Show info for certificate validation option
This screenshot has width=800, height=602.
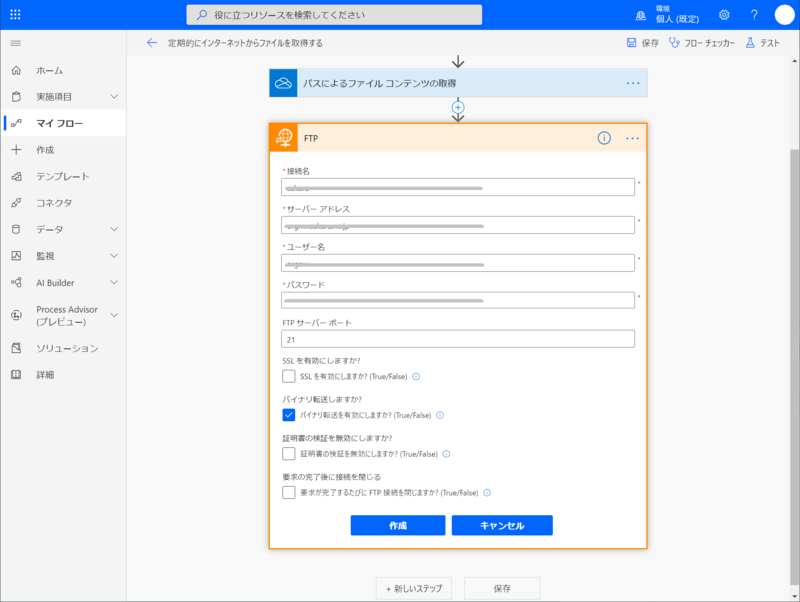click(446, 454)
